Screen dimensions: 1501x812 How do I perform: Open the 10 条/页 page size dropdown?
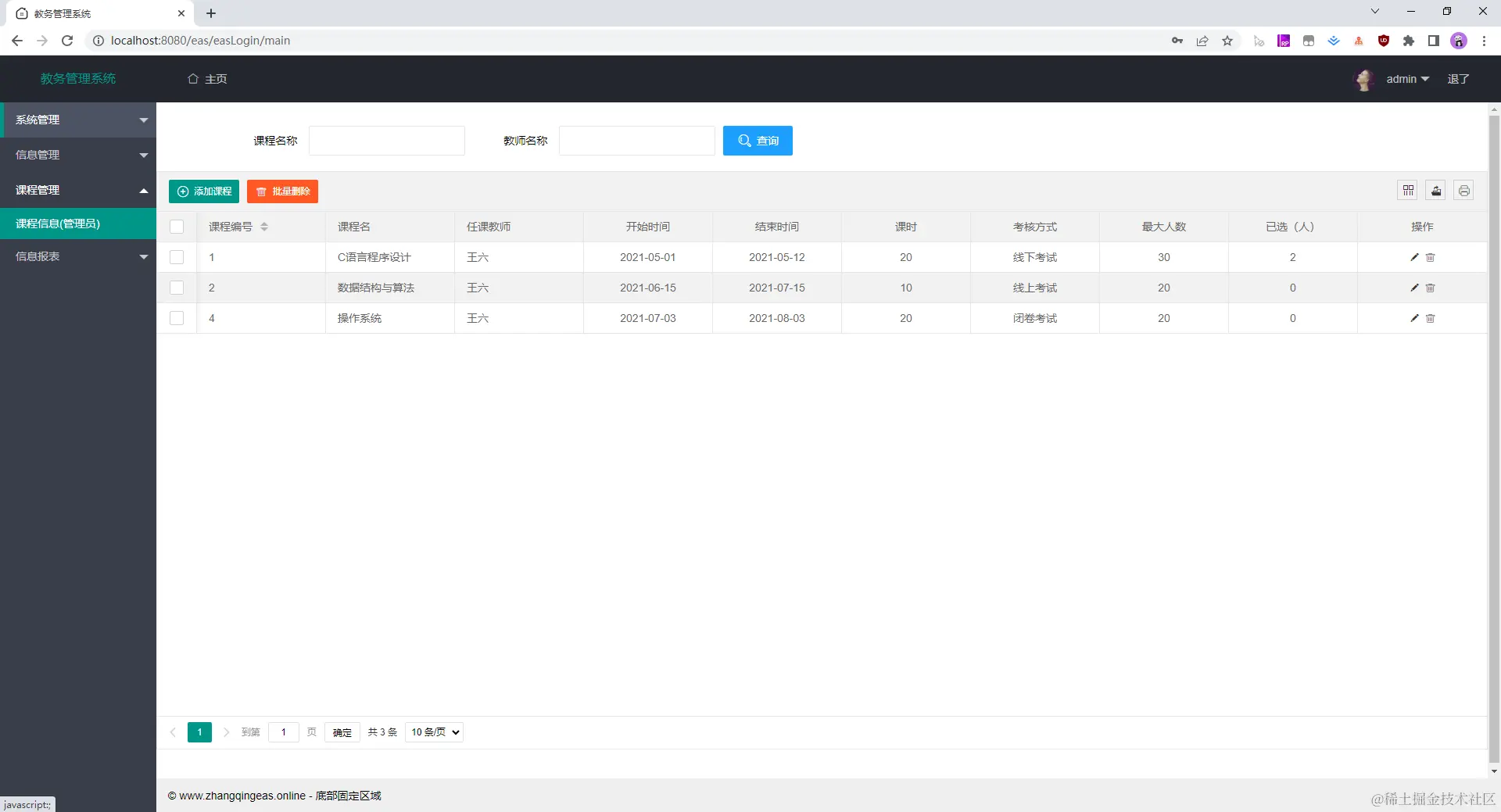(x=435, y=732)
